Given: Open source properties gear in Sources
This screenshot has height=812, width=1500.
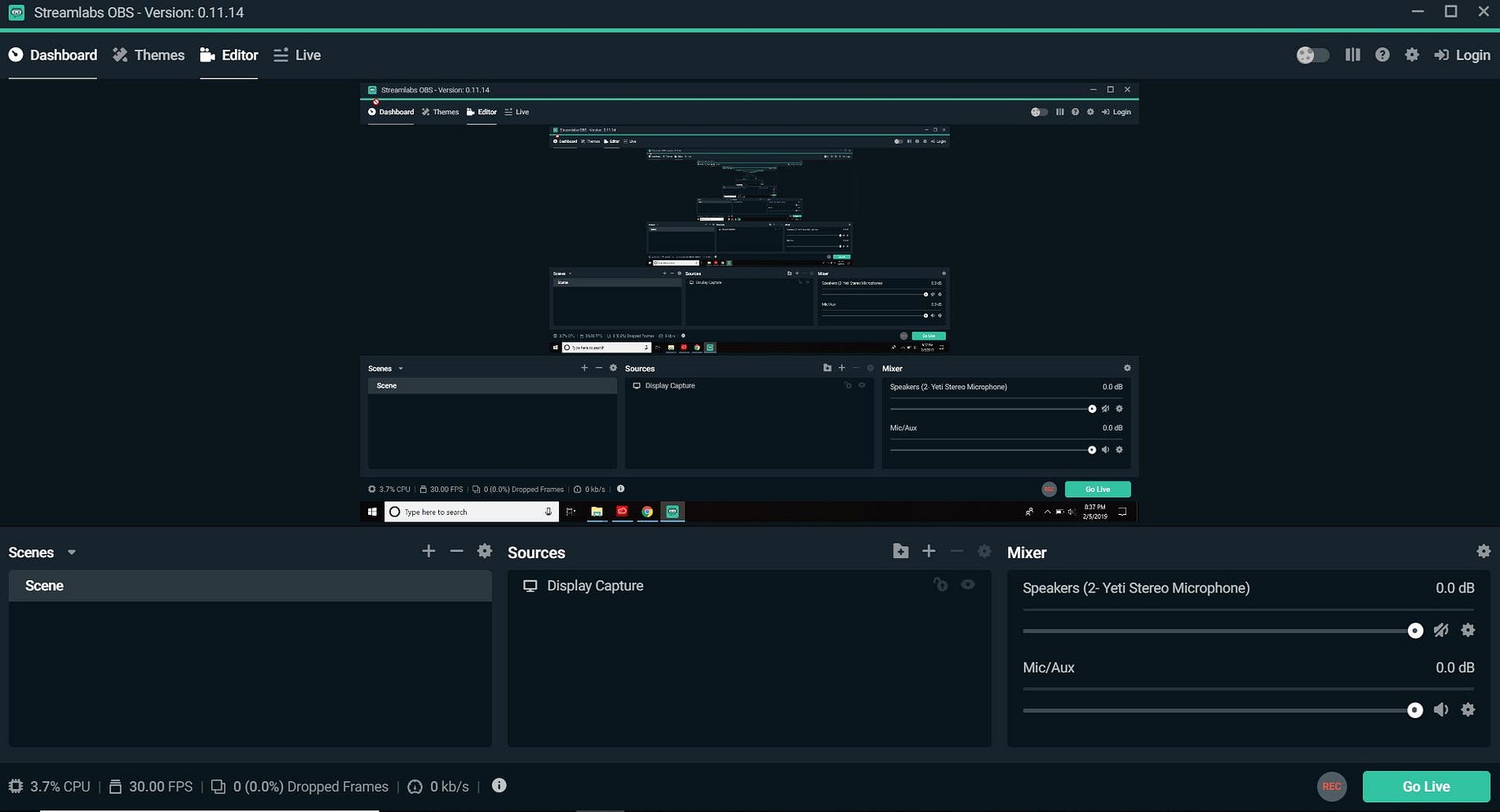Looking at the screenshot, I should (x=984, y=551).
